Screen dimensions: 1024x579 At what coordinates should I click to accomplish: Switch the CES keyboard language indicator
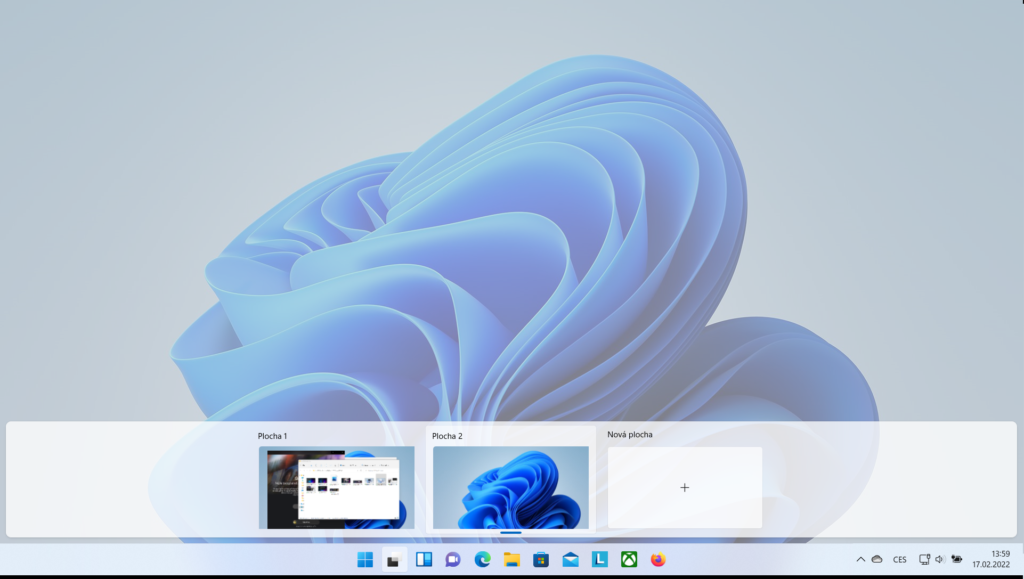click(899, 559)
